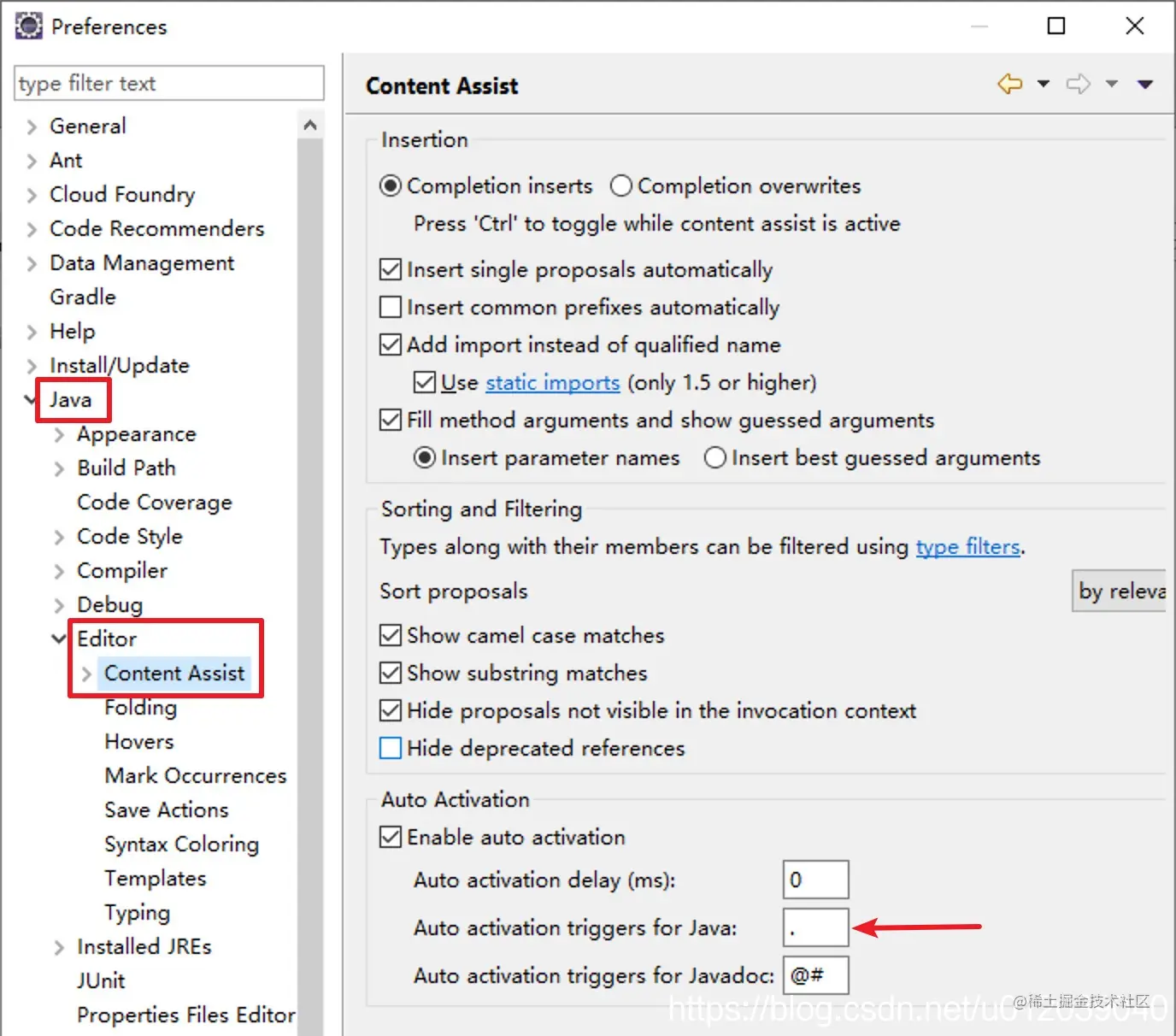The image size is (1176, 1036).
Task: Click the tree scrollbar up arrow
Action: pyautogui.click(x=310, y=125)
